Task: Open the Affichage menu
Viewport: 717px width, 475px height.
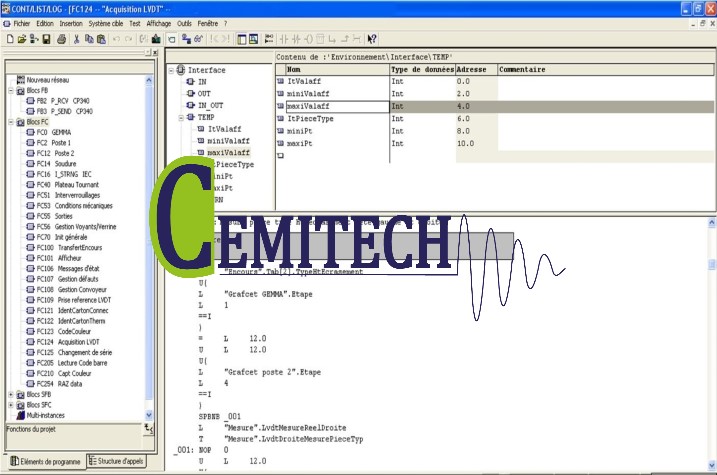Action: (x=159, y=24)
